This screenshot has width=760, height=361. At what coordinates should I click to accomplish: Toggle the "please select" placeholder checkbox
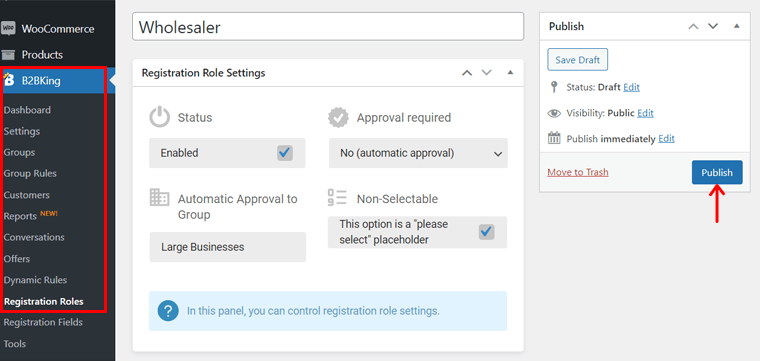click(x=487, y=232)
